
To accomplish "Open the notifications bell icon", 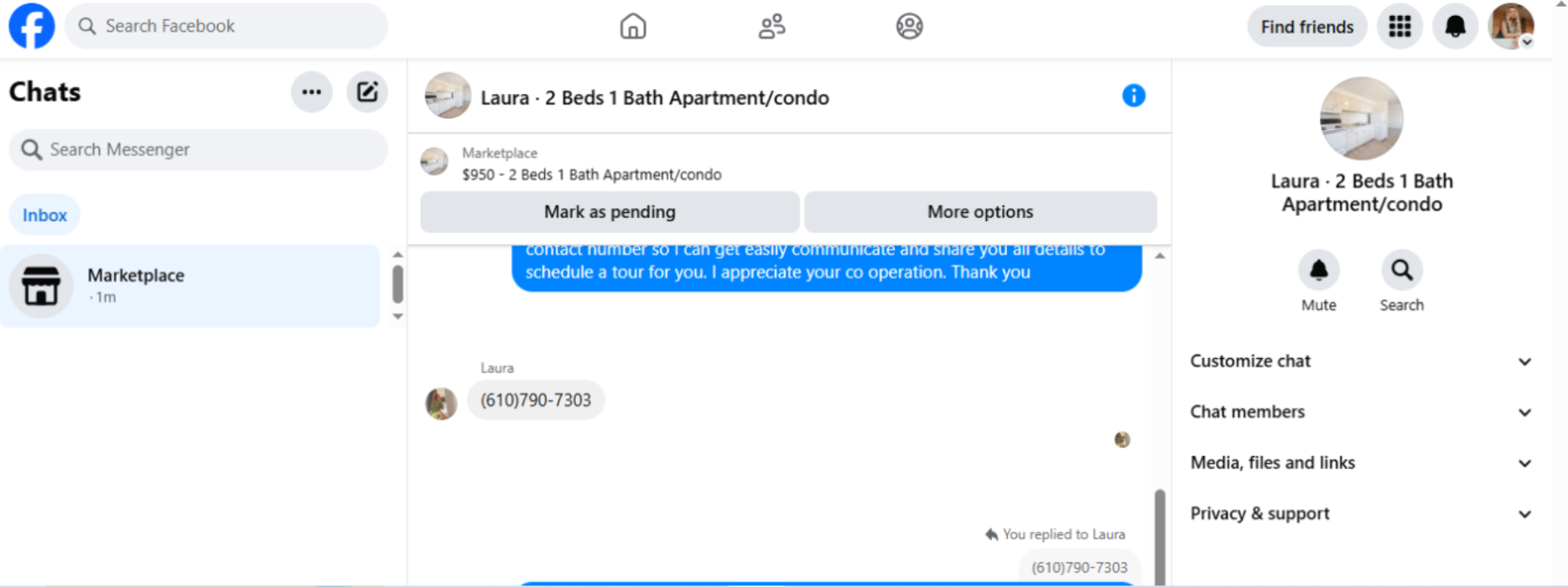I will (x=1455, y=27).
